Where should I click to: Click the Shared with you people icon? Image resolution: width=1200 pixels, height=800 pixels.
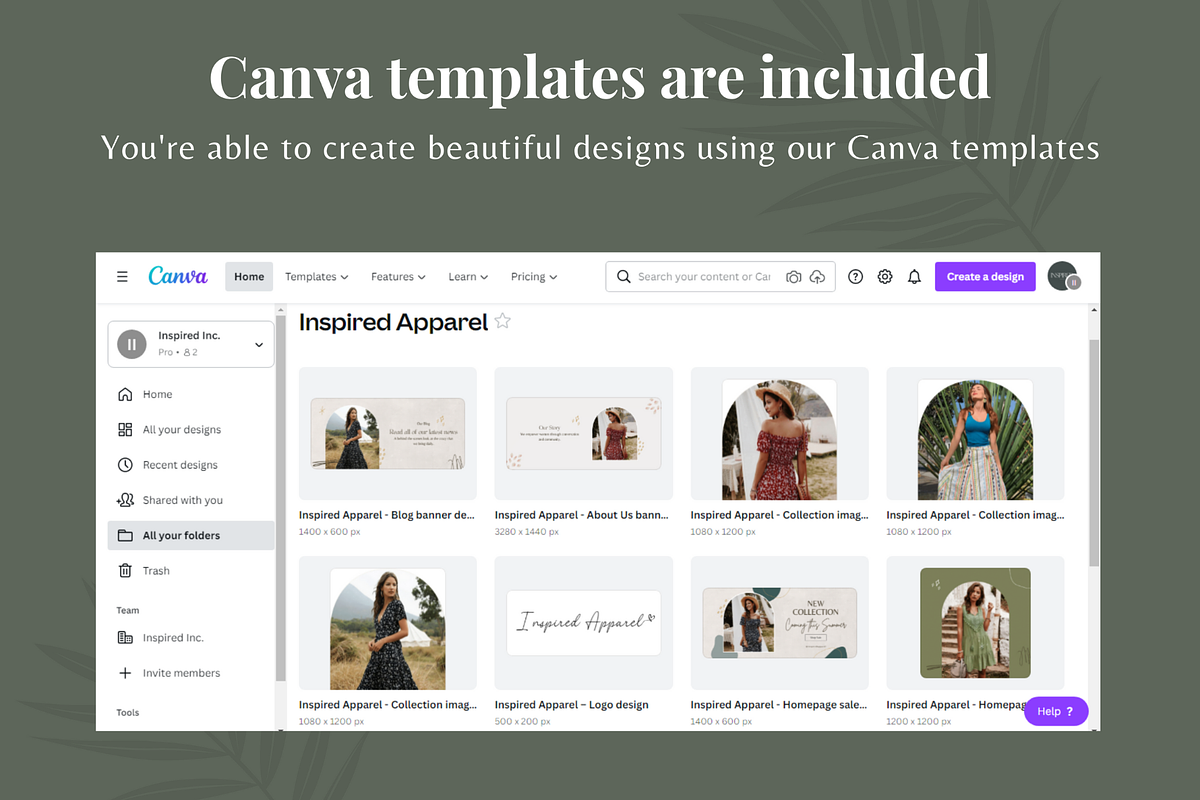125,500
